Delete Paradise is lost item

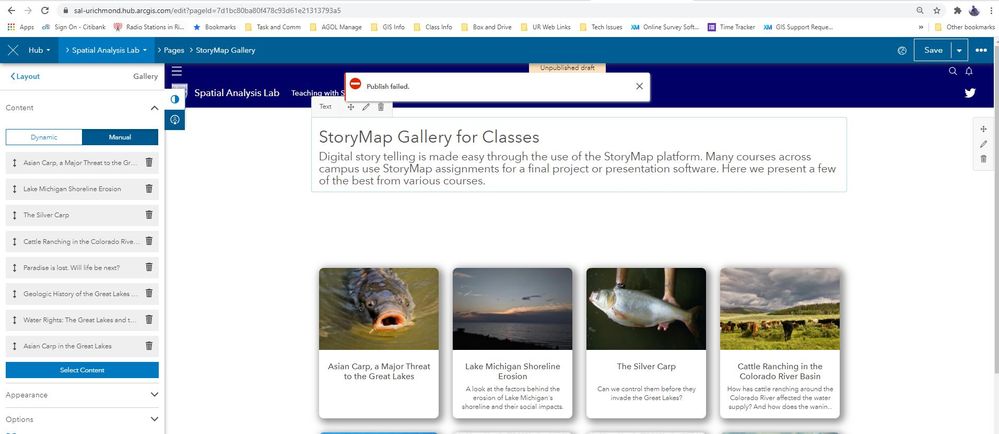tap(149, 267)
